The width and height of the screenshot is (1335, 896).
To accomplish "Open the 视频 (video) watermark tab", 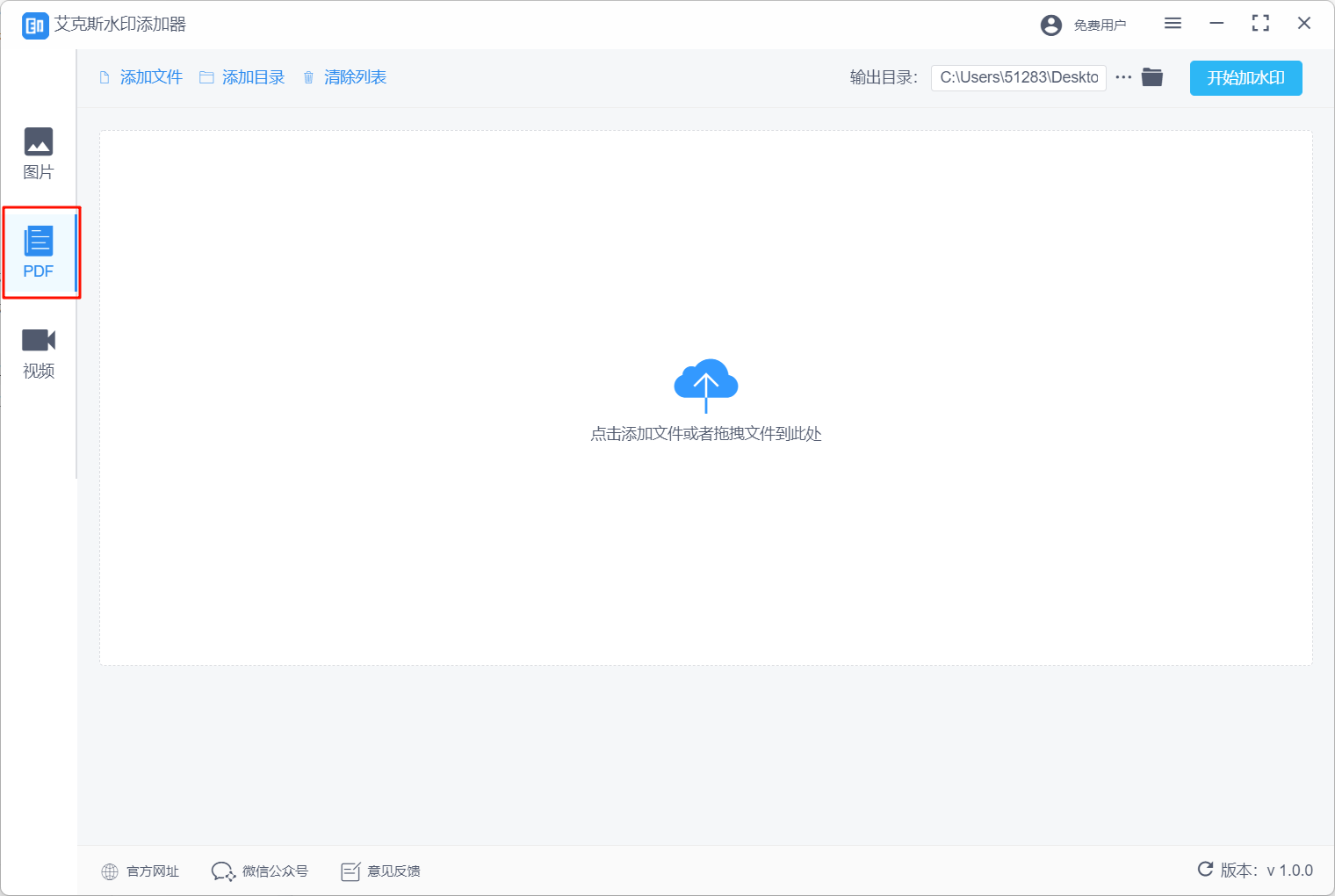I will click(39, 353).
